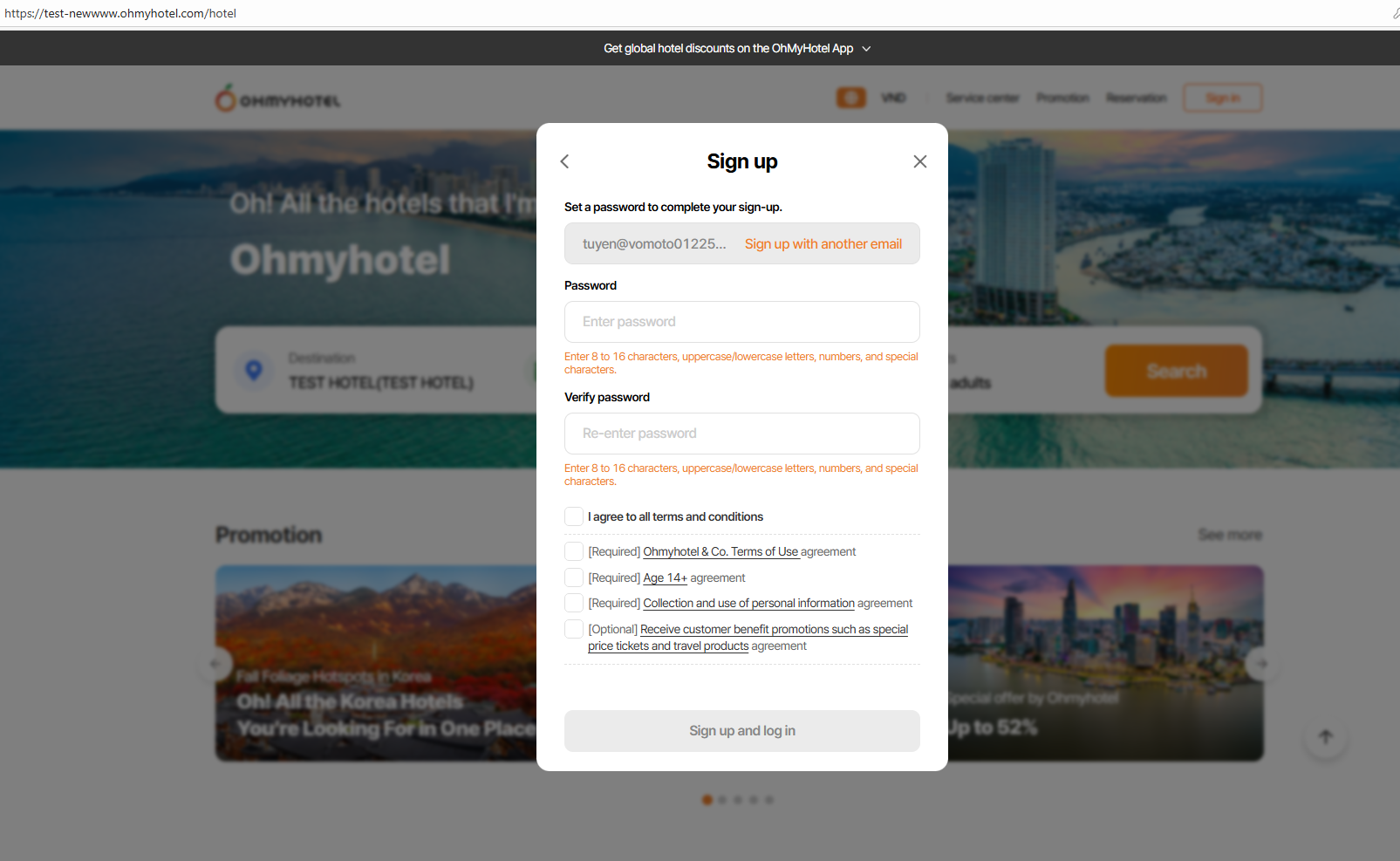1400x861 pixels.
Task: Open Ohmyhotel & Co. Terms of Use link
Action: click(x=721, y=552)
